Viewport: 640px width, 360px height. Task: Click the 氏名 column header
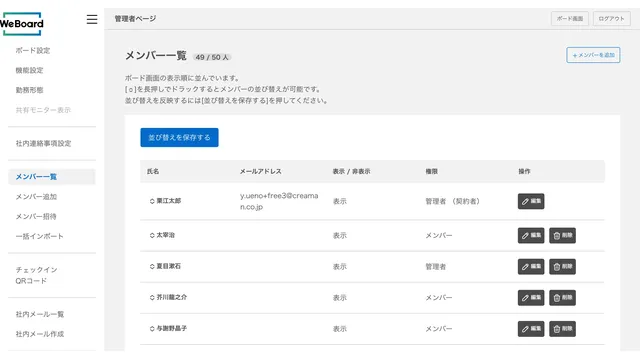(153, 171)
